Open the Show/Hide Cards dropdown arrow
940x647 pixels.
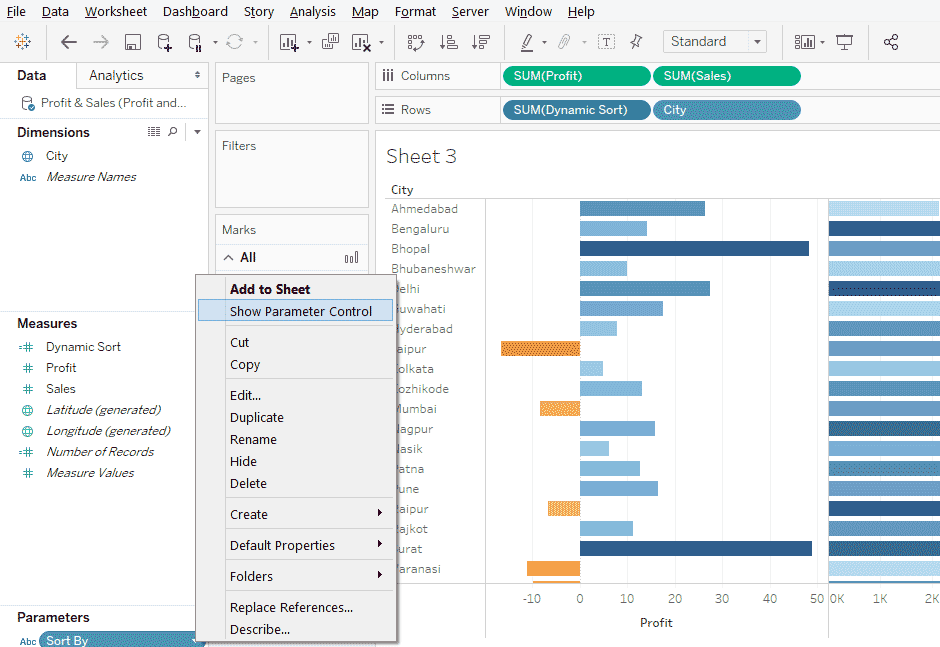[822, 43]
